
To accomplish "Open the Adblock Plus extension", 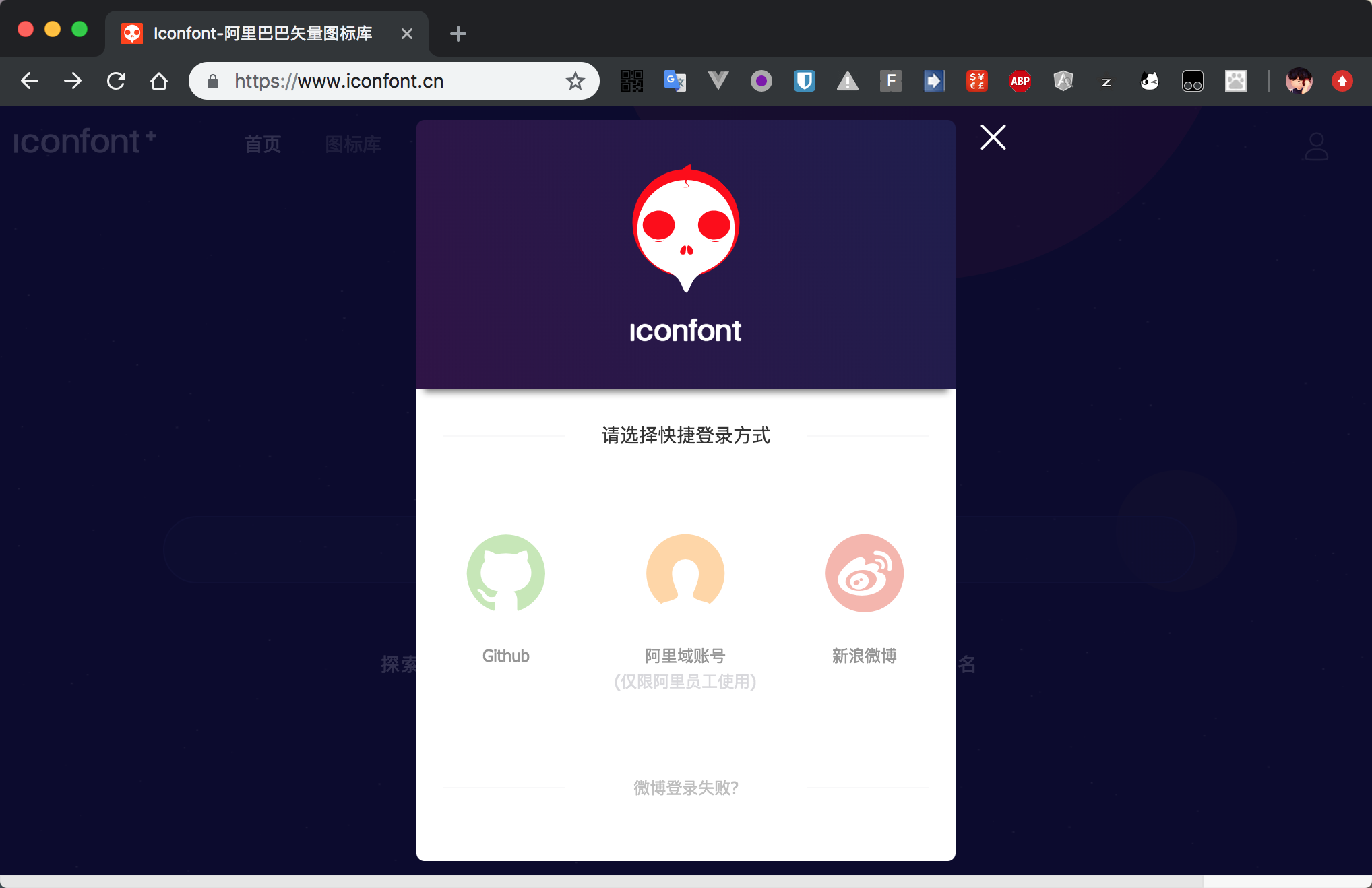I will click(1020, 81).
